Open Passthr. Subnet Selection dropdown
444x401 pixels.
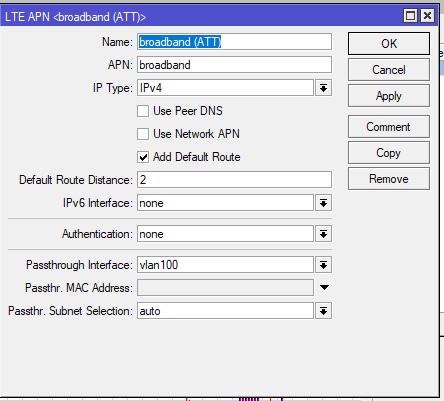click(x=323, y=311)
